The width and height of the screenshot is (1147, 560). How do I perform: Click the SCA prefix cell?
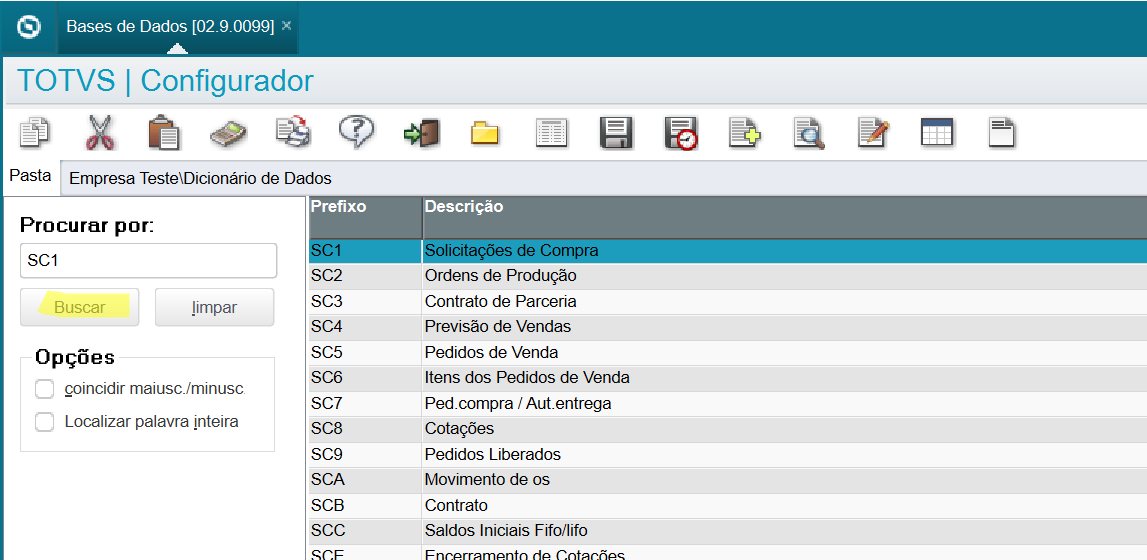coord(365,480)
